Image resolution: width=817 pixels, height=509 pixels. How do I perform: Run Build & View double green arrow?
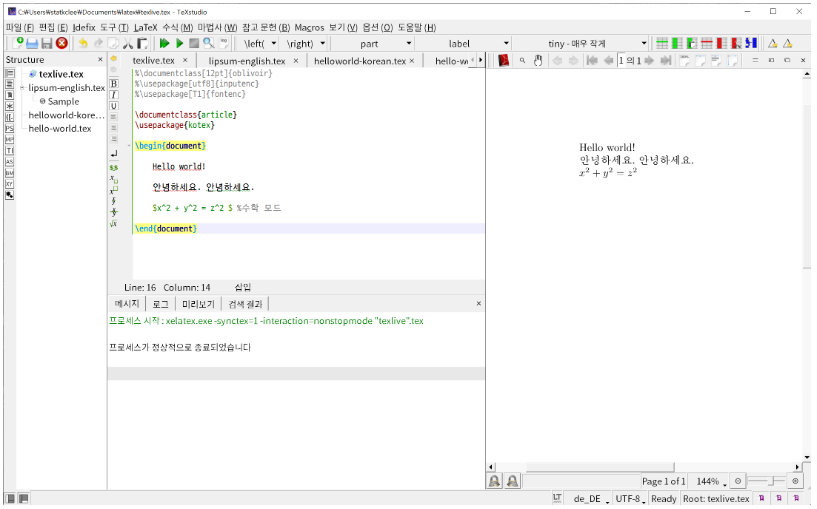(x=164, y=43)
